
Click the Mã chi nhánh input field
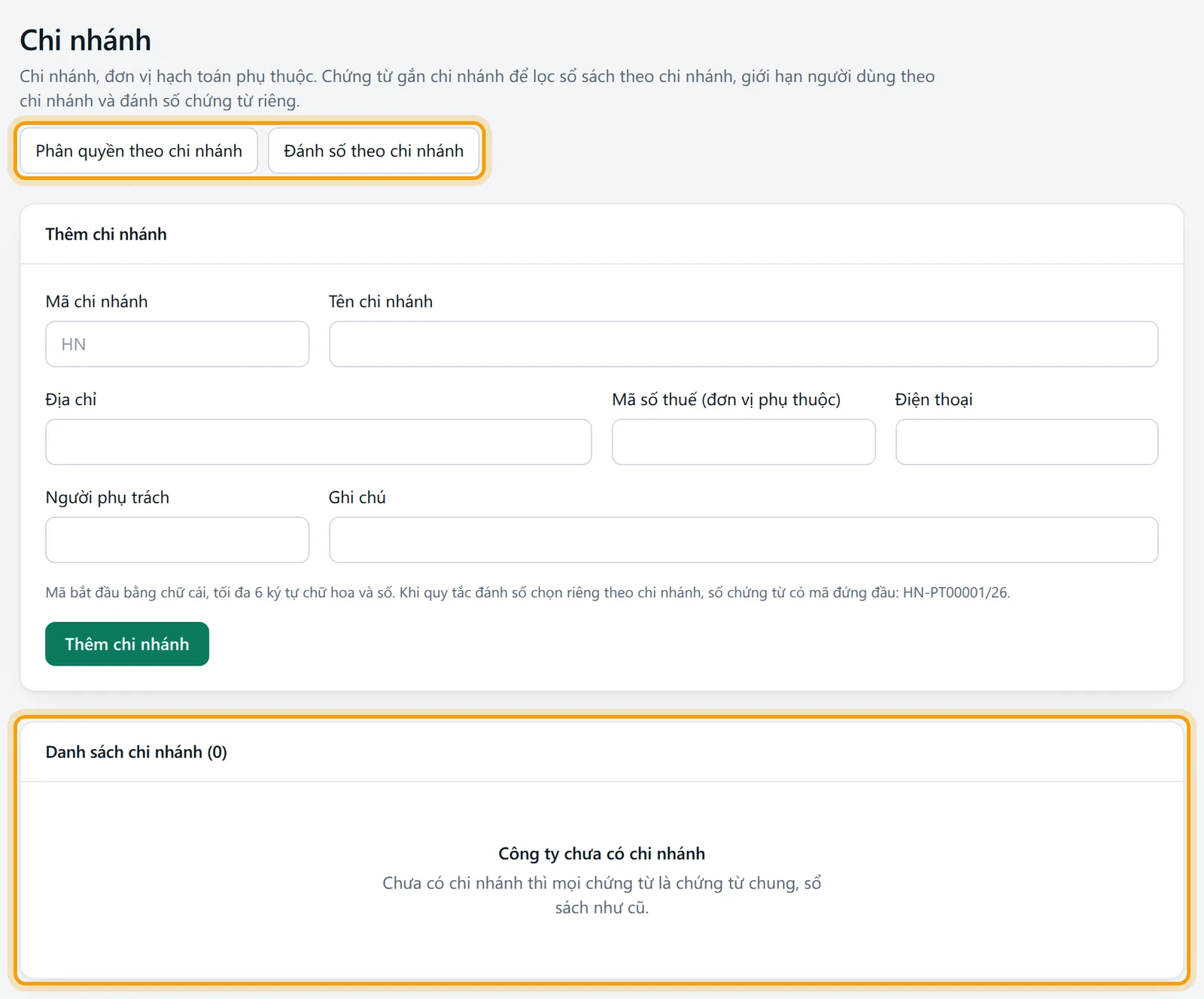click(177, 344)
